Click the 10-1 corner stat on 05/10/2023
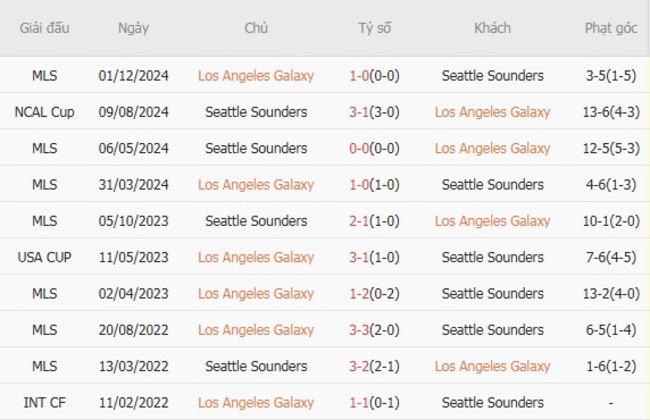This screenshot has width=650, height=420. pos(595,221)
